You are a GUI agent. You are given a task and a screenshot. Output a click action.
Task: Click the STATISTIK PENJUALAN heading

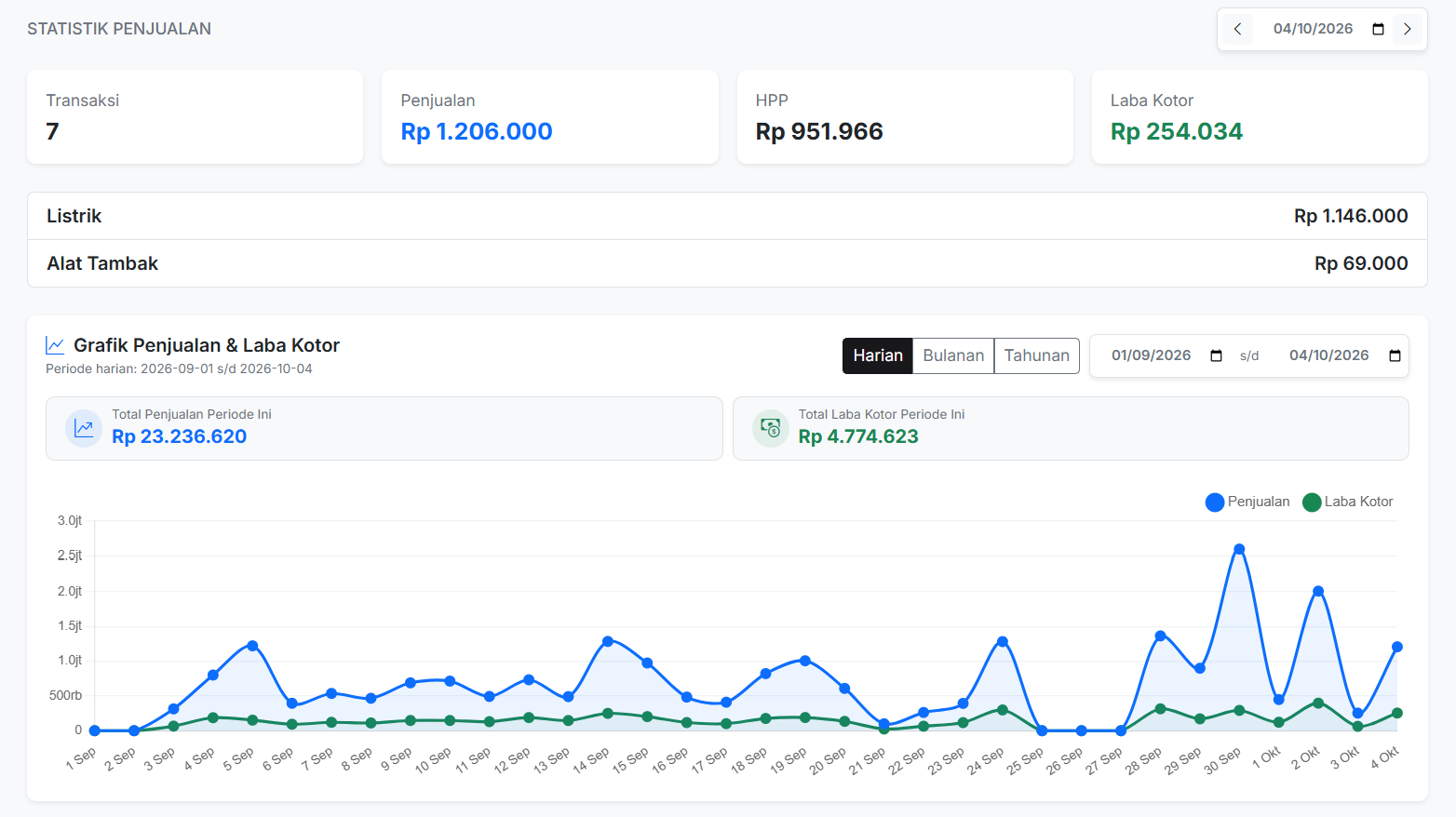click(119, 29)
